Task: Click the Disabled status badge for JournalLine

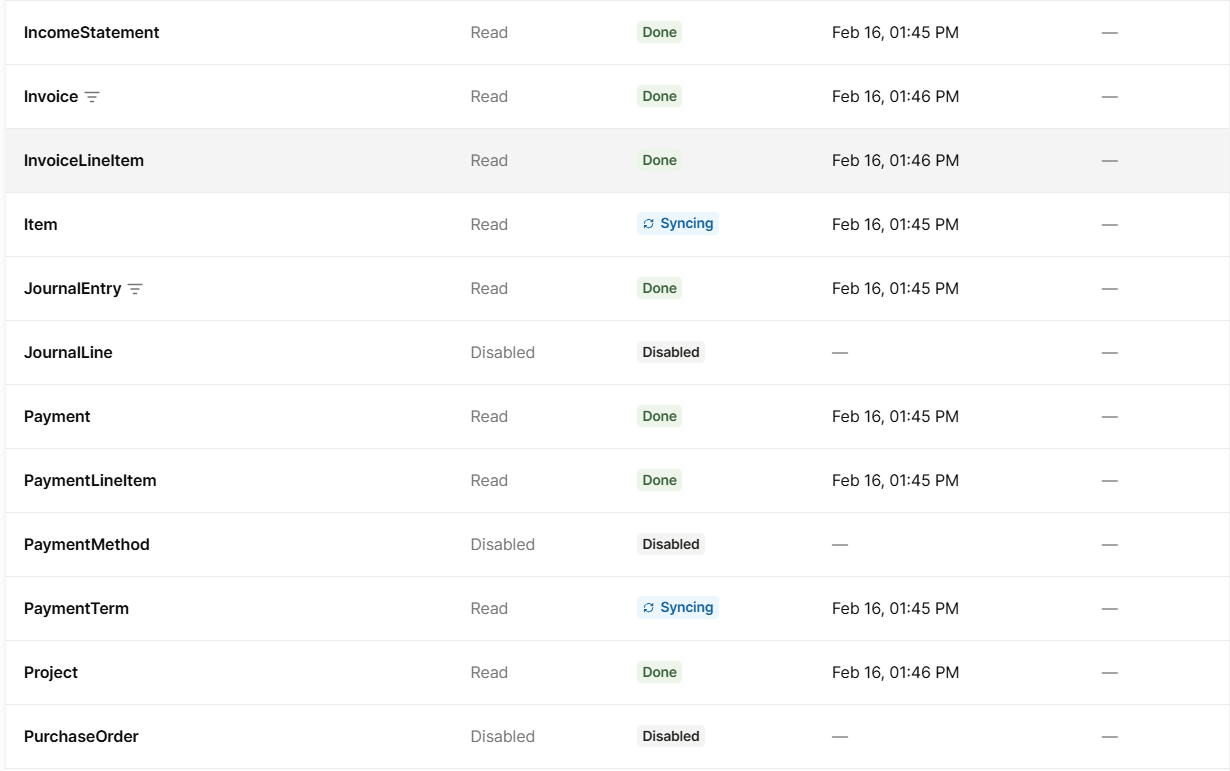Action: pos(671,352)
